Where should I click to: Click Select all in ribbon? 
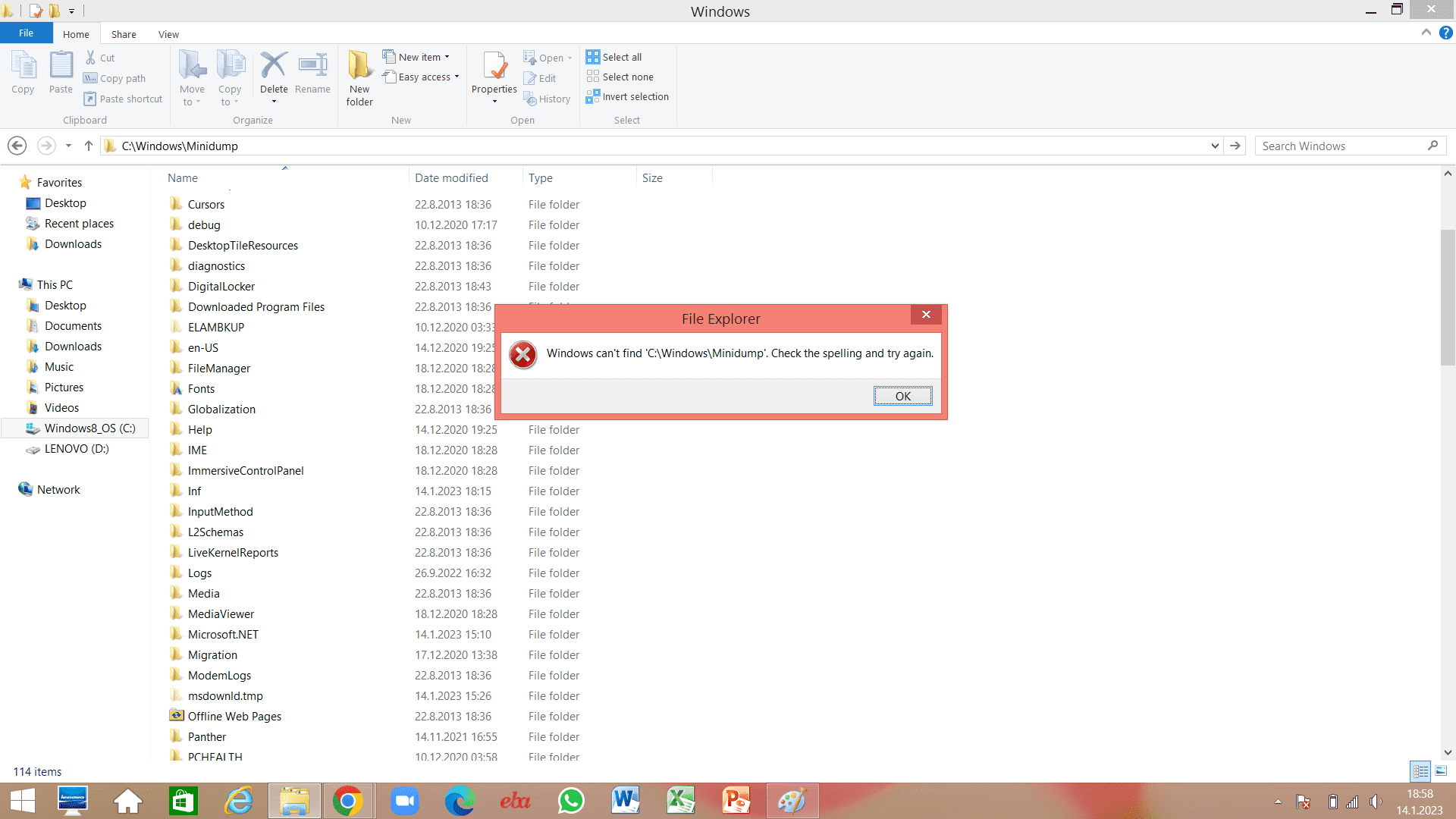pyautogui.click(x=614, y=57)
